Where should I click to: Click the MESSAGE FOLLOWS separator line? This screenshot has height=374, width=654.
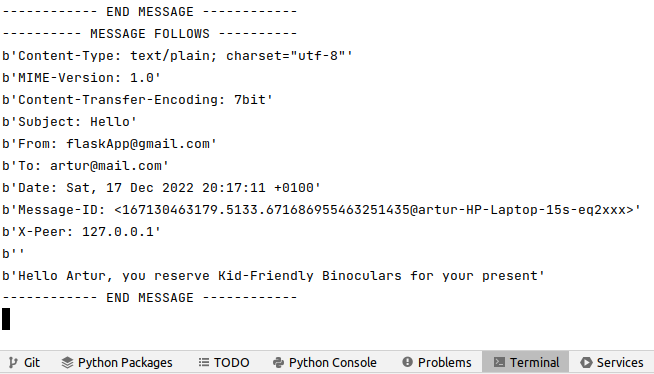[150, 34]
